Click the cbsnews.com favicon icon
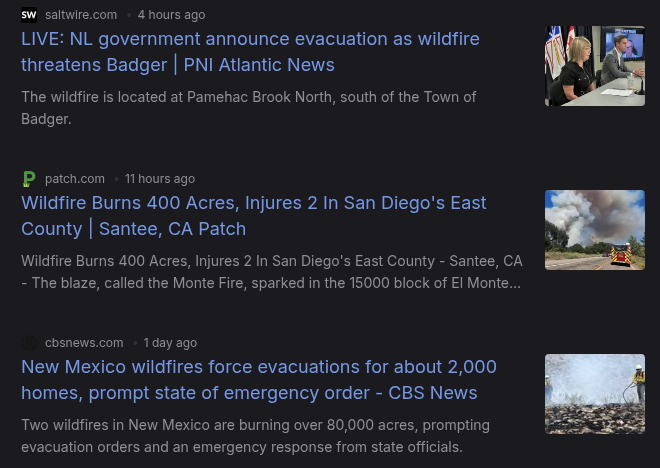The width and height of the screenshot is (660, 468). (x=29, y=343)
